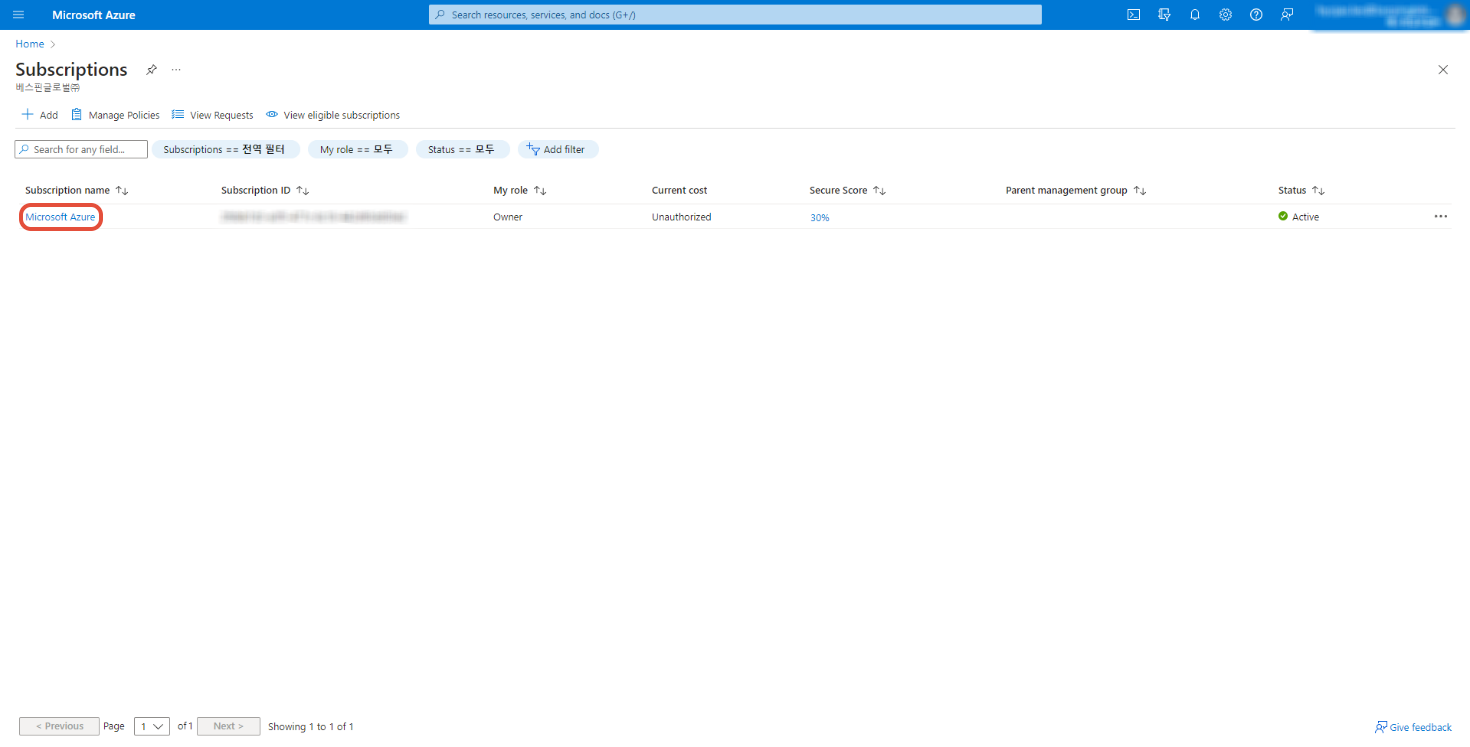Open Manage Policies
The height and width of the screenshot is (747, 1470).
coord(115,115)
